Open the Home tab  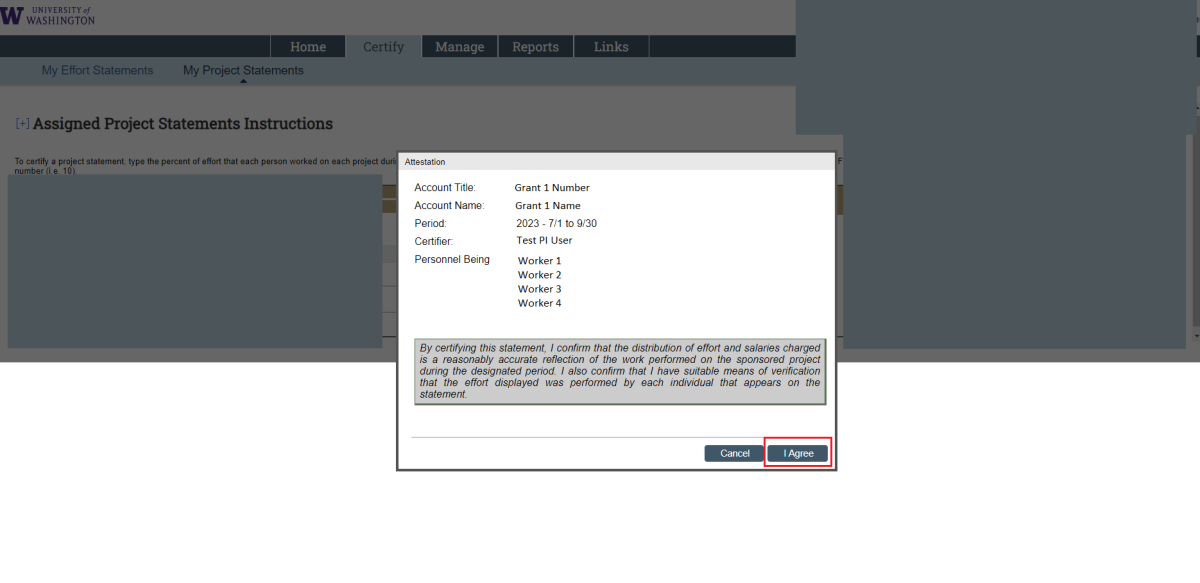(308, 47)
